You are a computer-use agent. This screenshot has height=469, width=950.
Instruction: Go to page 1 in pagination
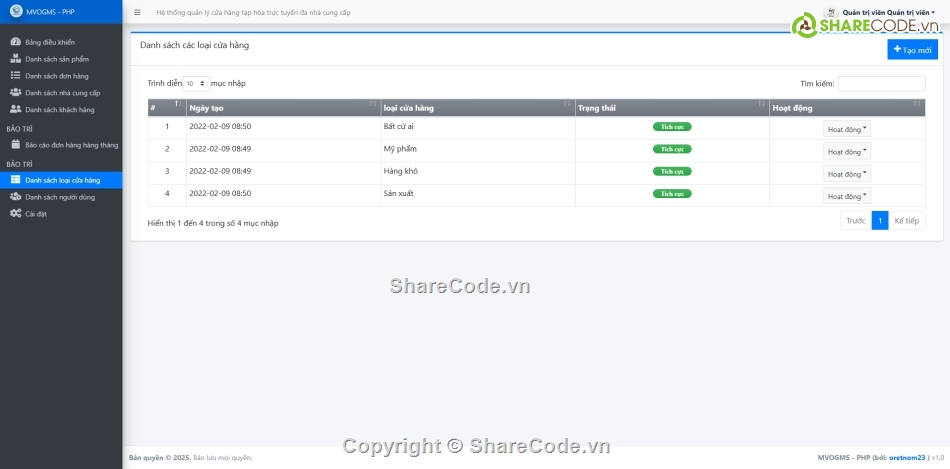[x=880, y=221]
